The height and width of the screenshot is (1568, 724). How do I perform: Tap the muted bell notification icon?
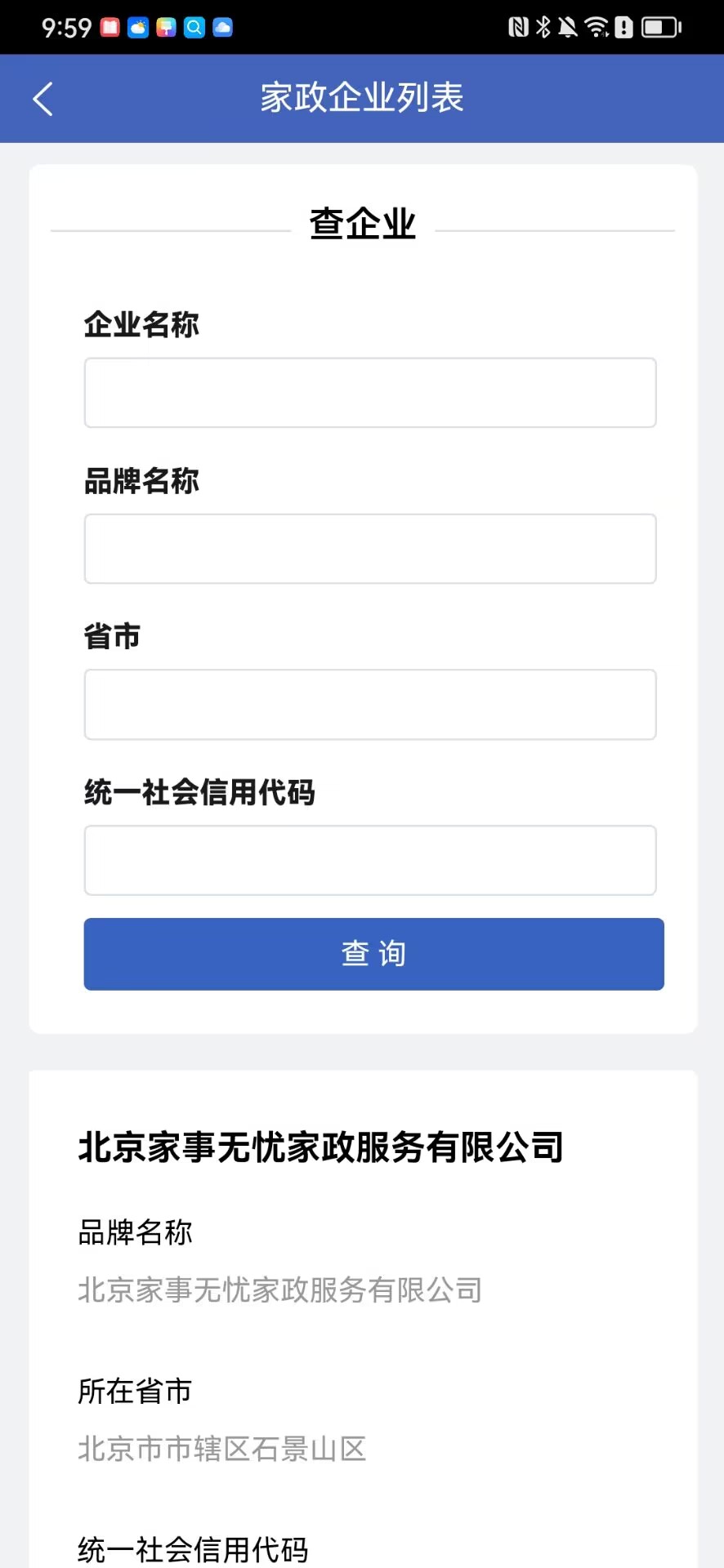(x=568, y=28)
